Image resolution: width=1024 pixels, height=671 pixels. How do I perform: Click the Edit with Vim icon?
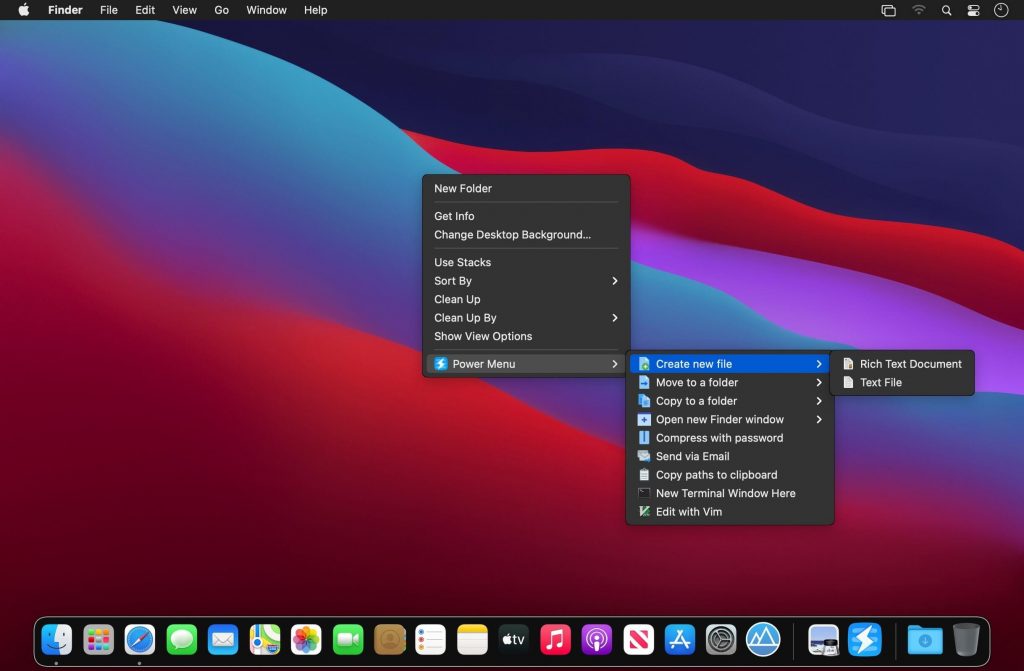coord(643,512)
